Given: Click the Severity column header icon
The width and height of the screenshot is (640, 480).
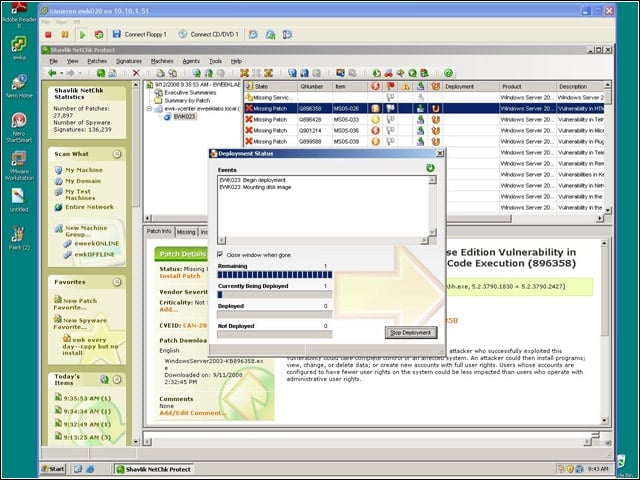Looking at the screenshot, I should pos(375,87).
